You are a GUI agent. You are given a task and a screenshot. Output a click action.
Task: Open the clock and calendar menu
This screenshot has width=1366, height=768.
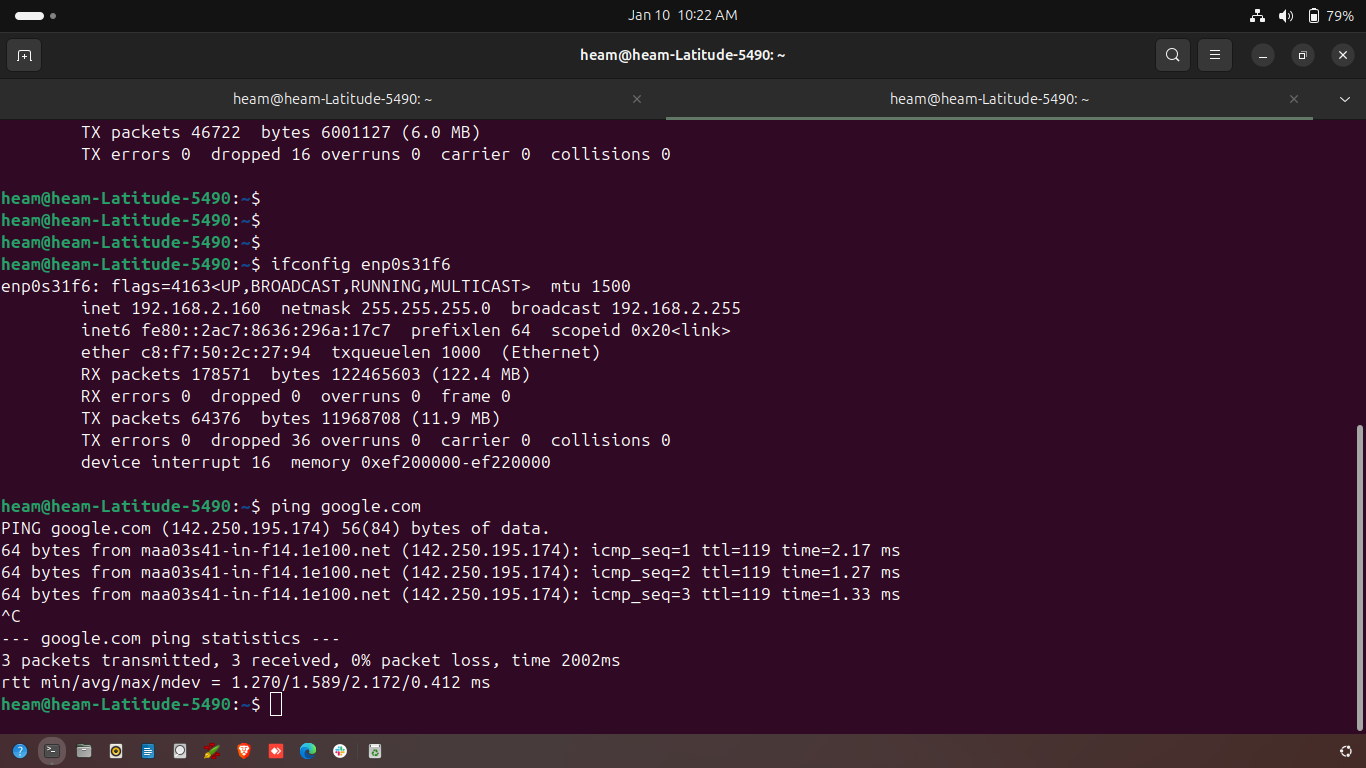coord(683,16)
